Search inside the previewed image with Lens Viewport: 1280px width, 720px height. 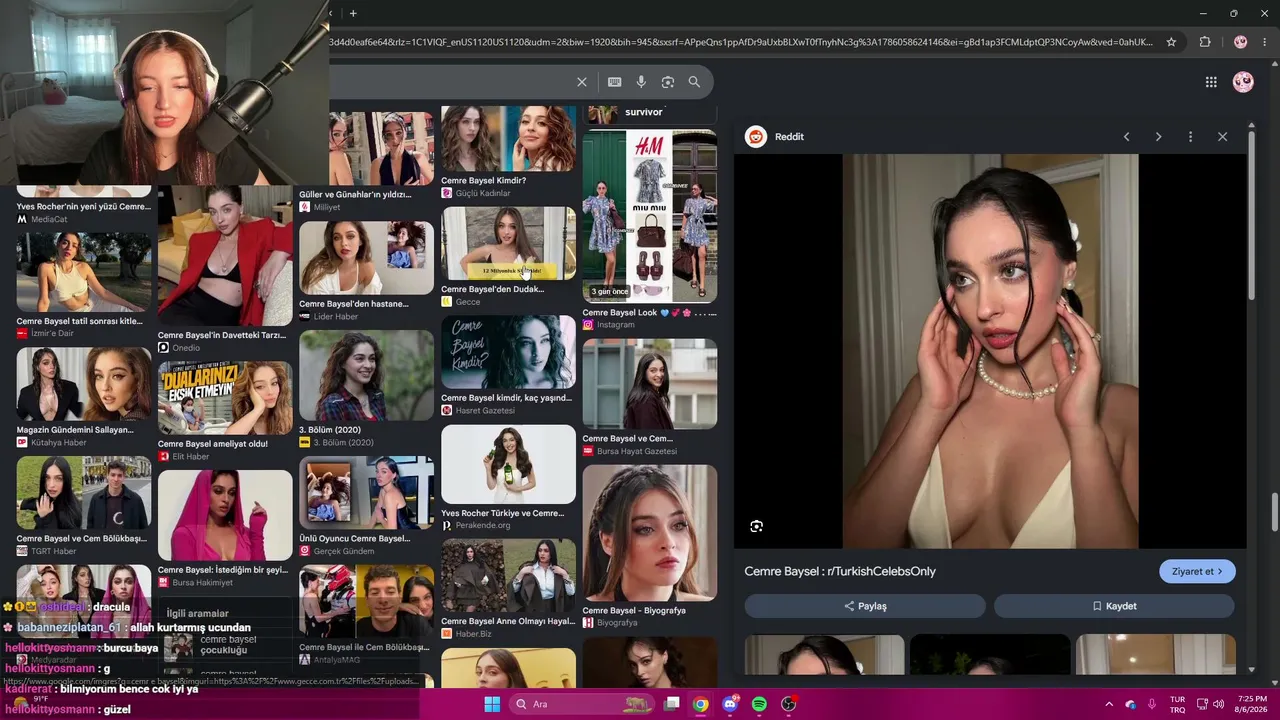[x=757, y=526]
